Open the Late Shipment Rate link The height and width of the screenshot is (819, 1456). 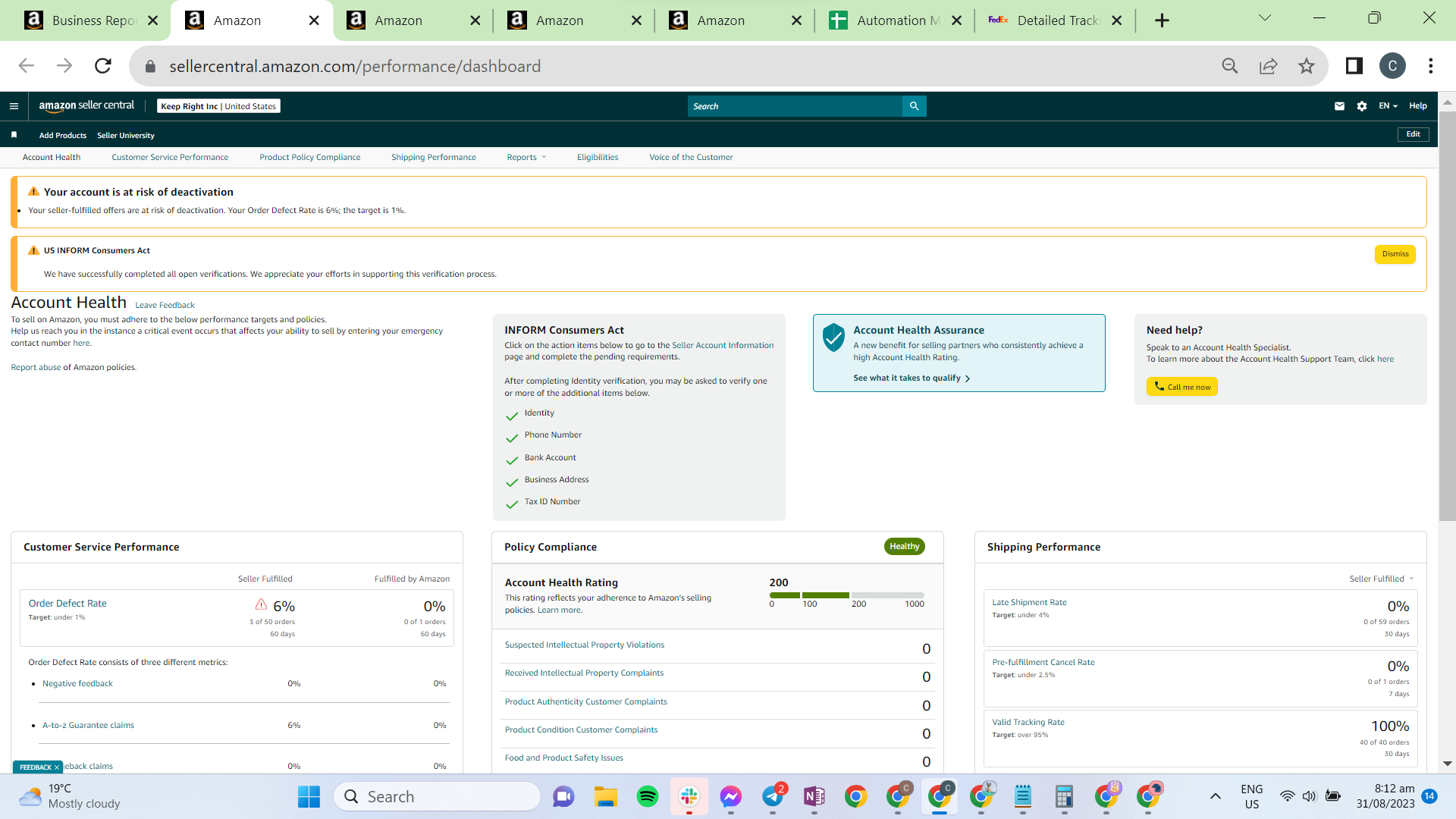pyautogui.click(x=1029, y=602)
